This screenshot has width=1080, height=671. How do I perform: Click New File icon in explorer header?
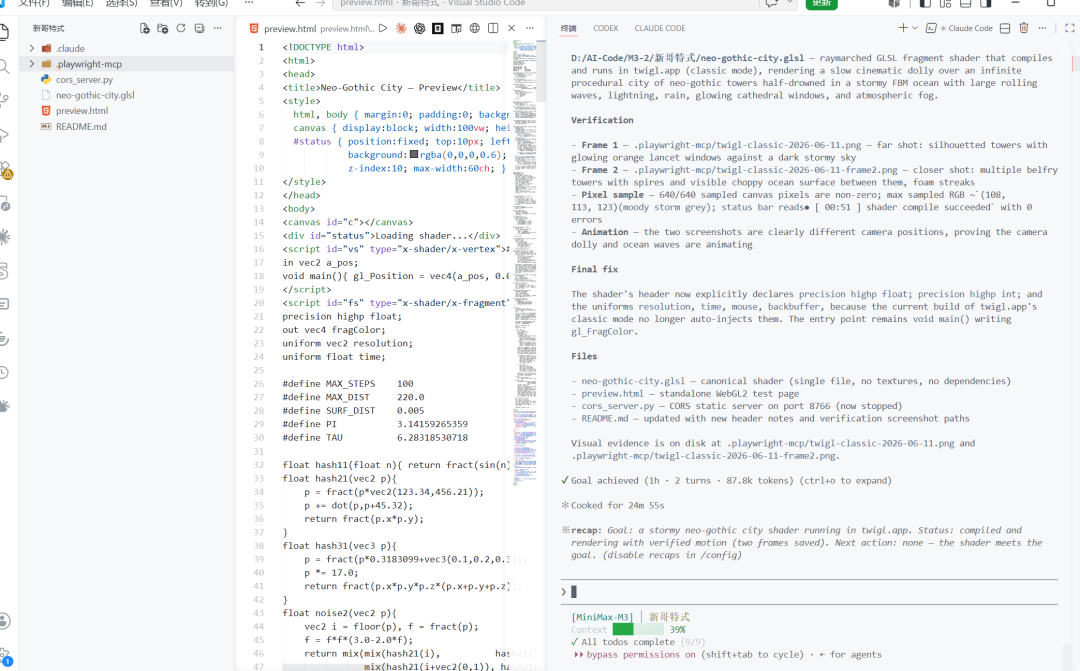click(145, 28)
